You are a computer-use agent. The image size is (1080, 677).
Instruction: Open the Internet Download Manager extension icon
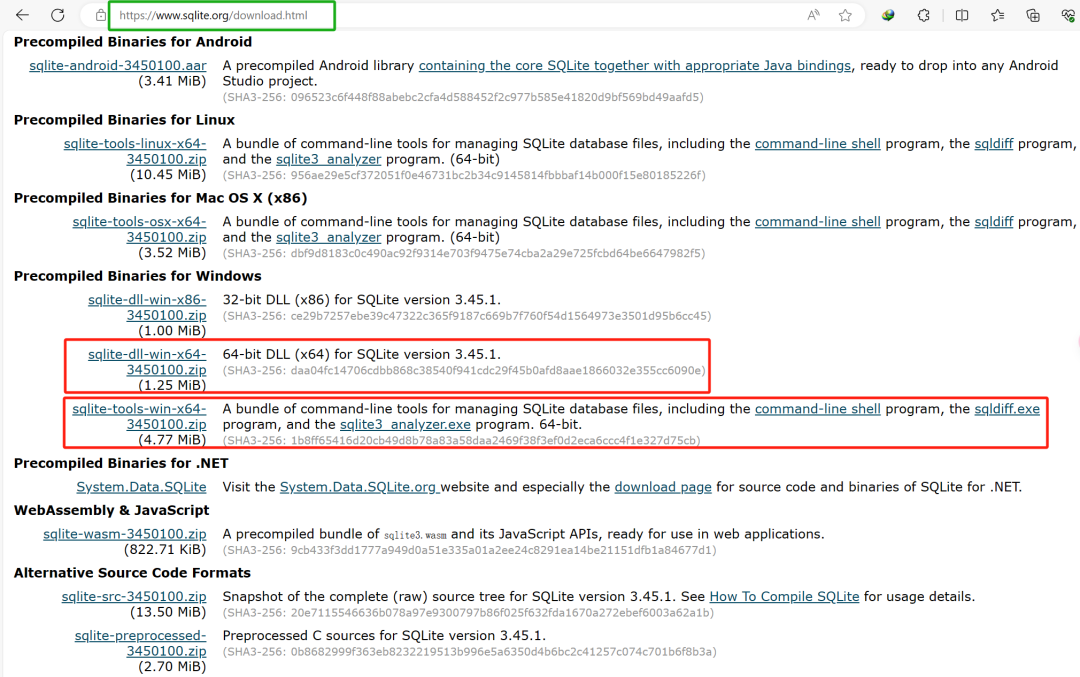(888, 15)
